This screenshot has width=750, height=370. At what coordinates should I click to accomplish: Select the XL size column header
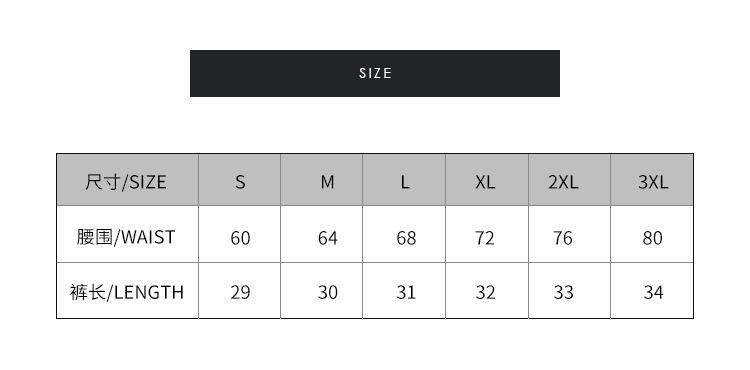pos(487,180)
